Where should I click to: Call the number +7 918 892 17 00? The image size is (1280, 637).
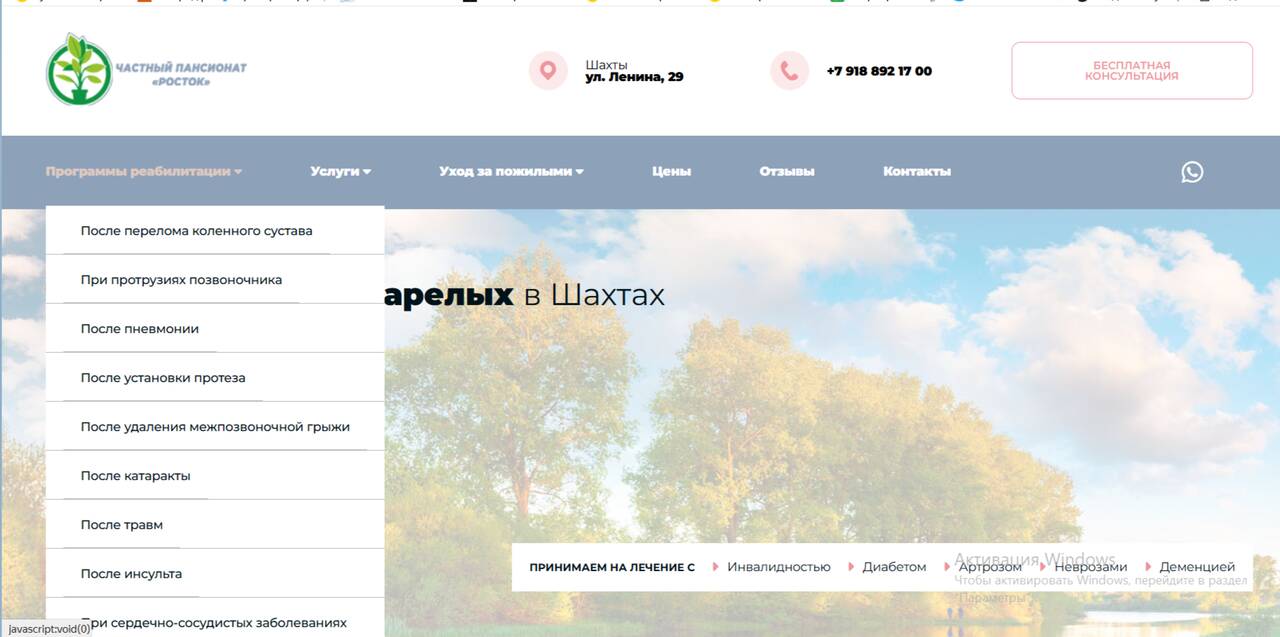878,71
